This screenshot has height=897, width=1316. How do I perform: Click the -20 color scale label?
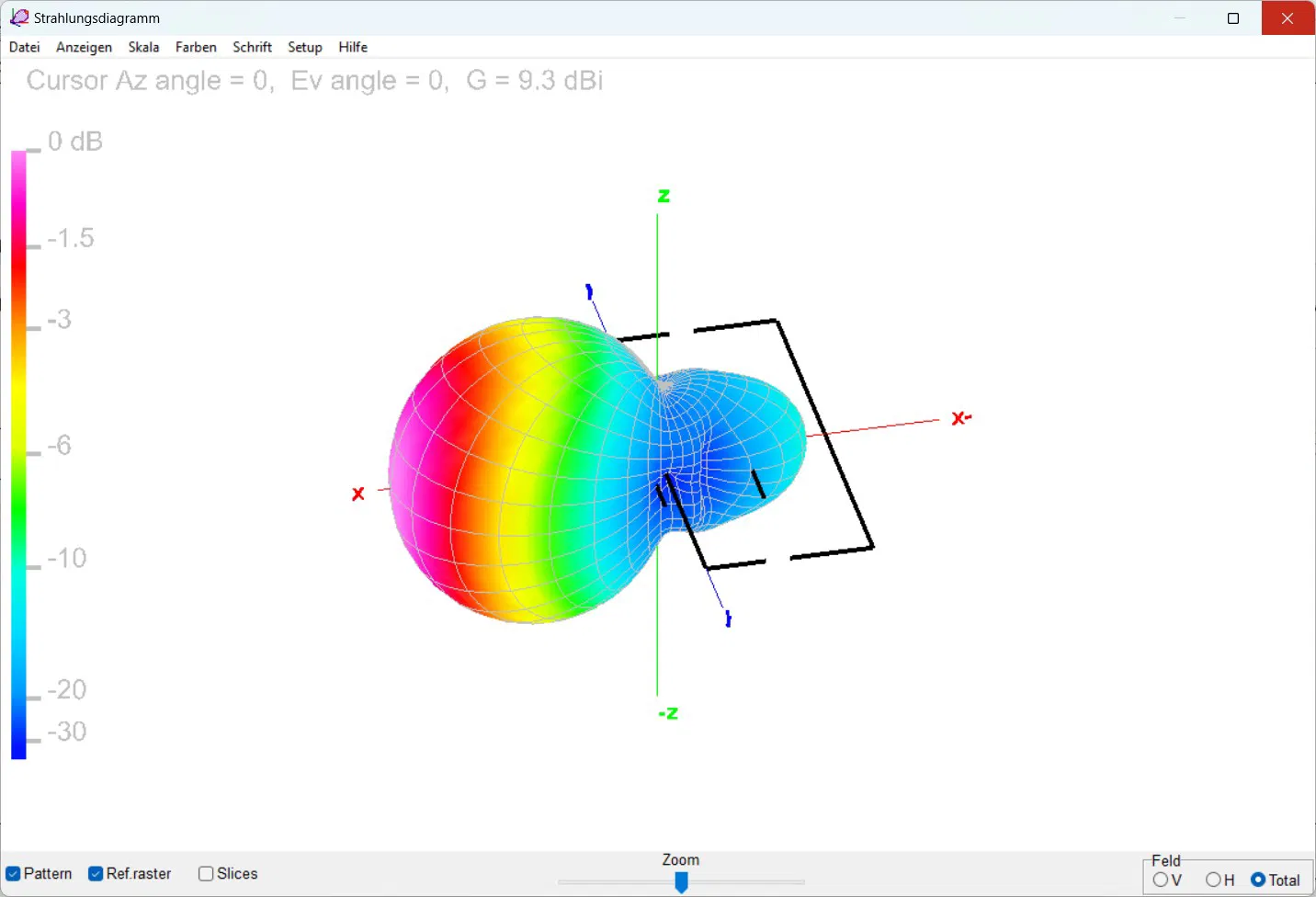[67, 689]
